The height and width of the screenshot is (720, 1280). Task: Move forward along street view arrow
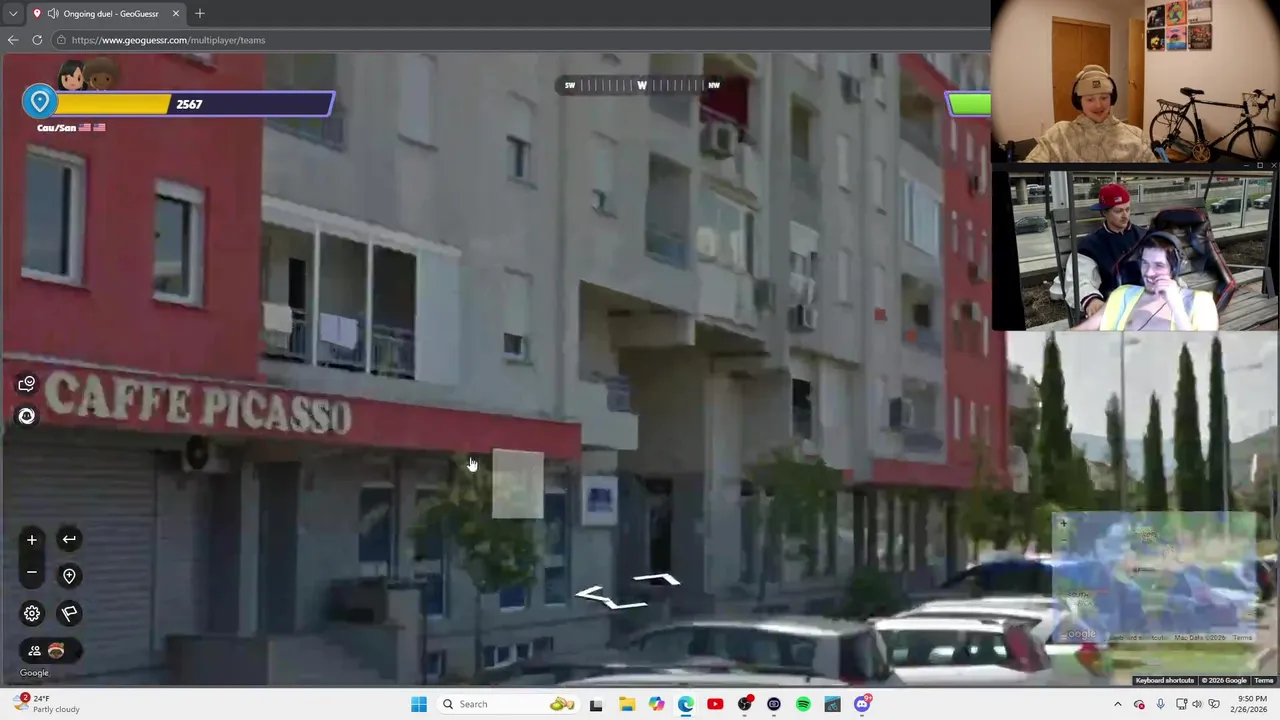click(x=658, y=579)
